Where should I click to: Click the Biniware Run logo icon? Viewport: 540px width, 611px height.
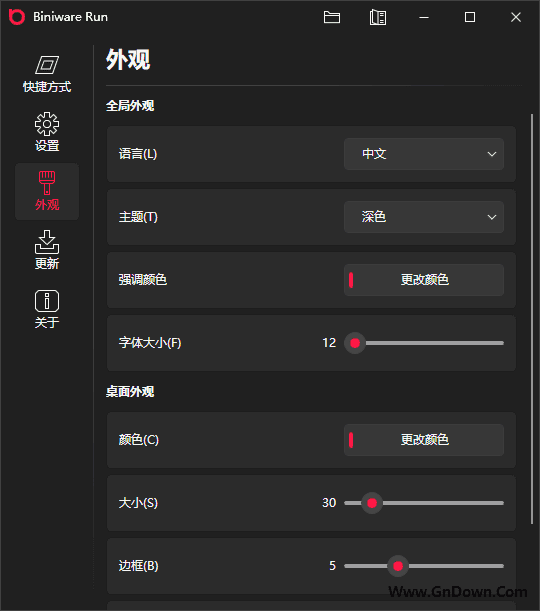pos(17,17)
